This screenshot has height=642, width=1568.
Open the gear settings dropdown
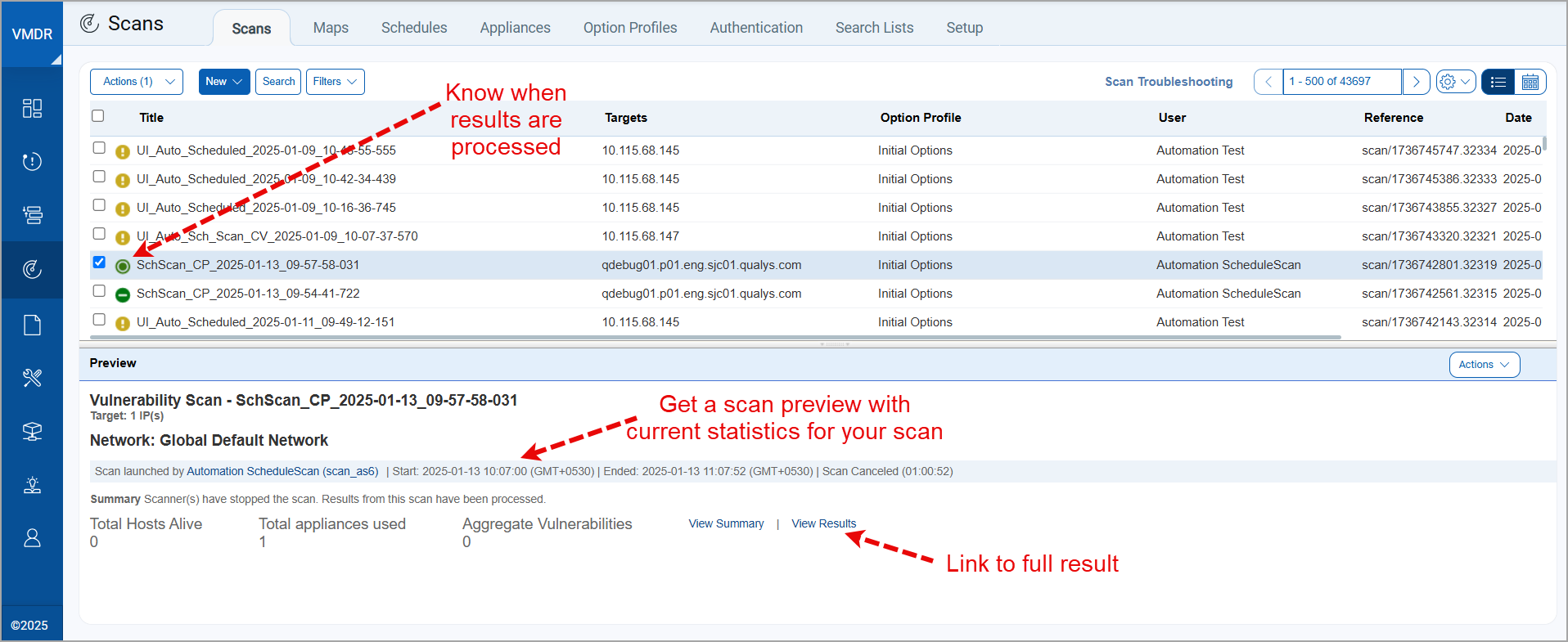(x=1456, y=82)
